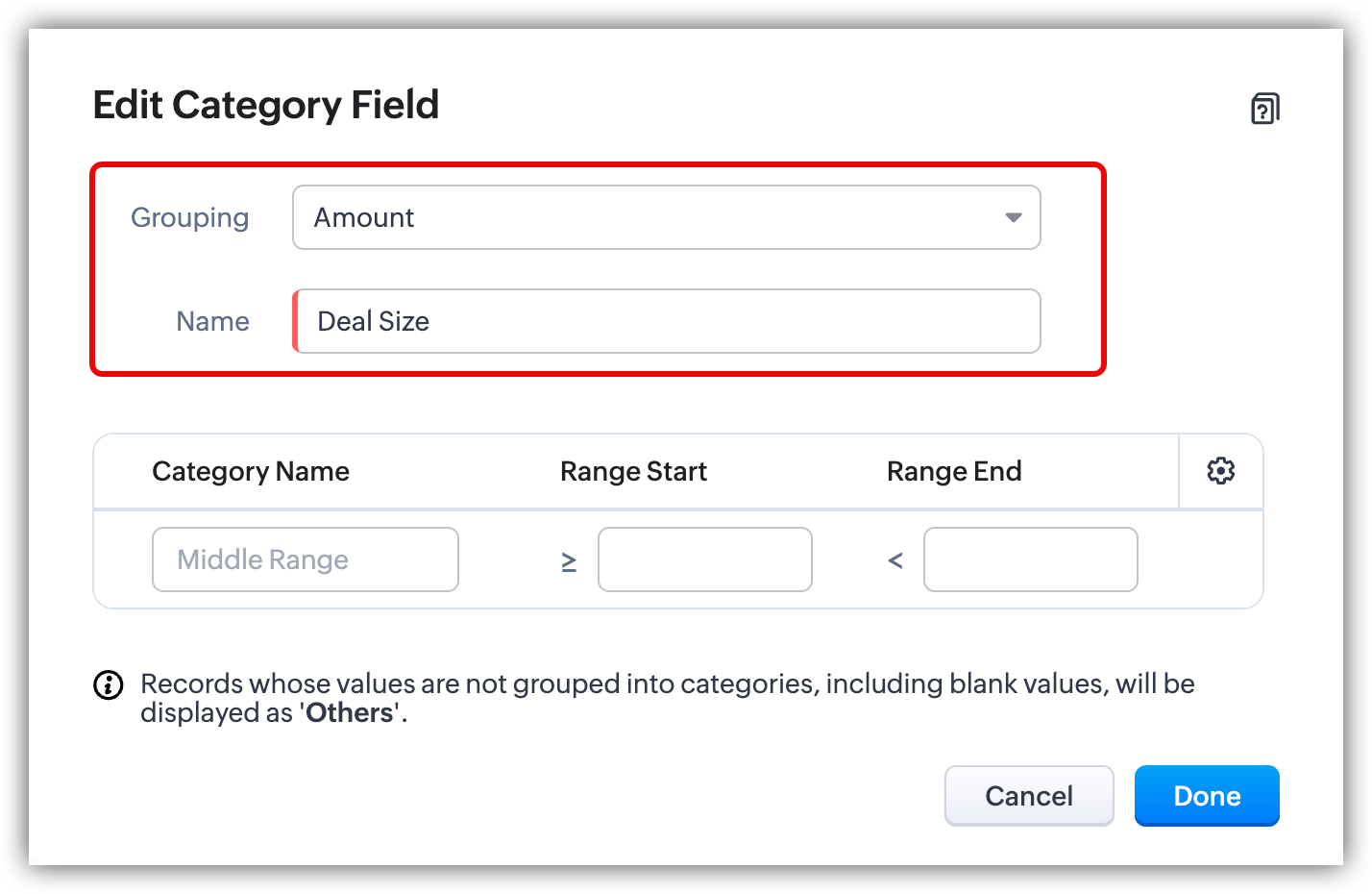Open the Amount grouping combo box
Image resolution: width=1372 pixels, height=894 pixels.
point(653,217)
